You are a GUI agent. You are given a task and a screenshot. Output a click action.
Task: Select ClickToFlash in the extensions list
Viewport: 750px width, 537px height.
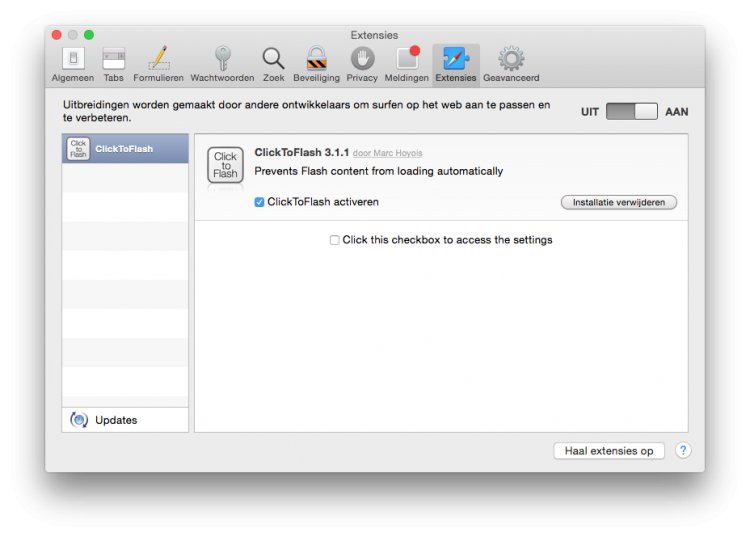tap(125, 149)
